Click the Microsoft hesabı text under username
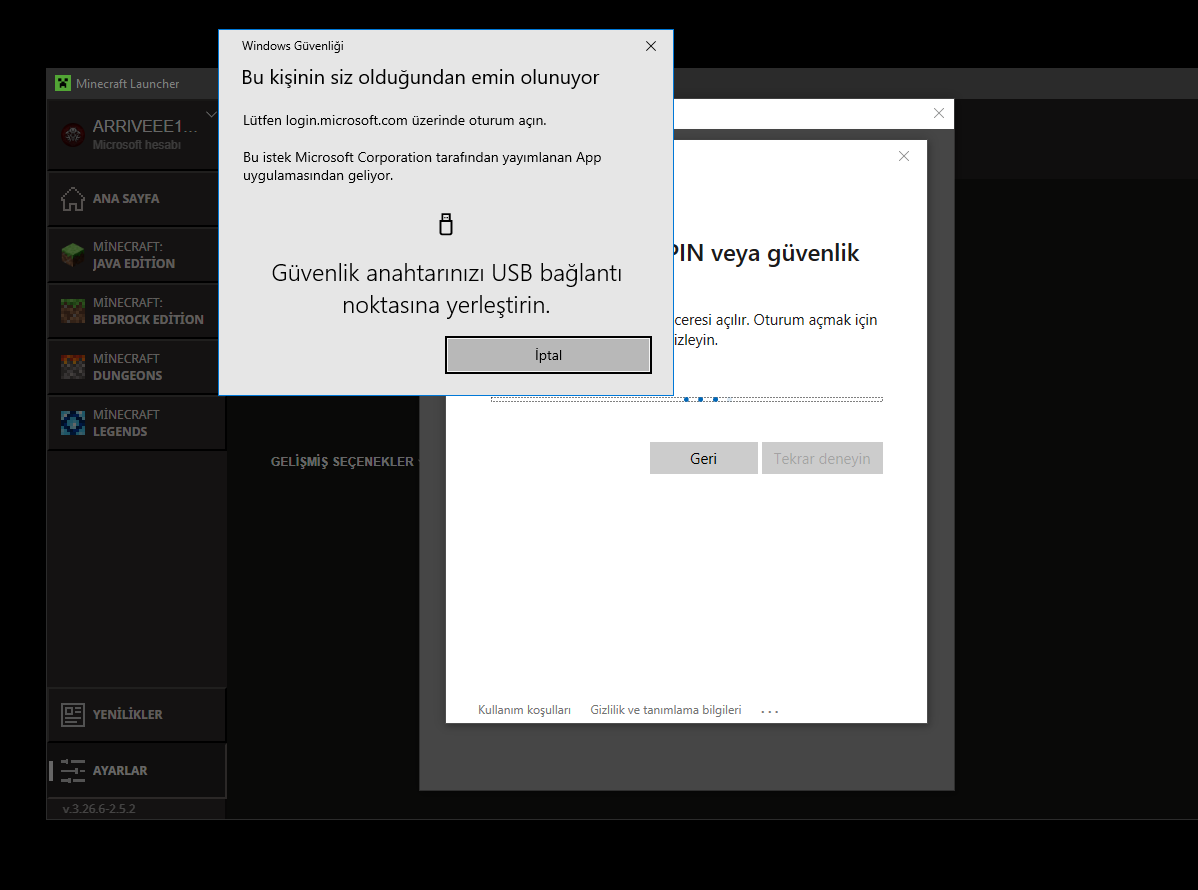This screenshot has width=1198, height=890. (x=137, y=144)
